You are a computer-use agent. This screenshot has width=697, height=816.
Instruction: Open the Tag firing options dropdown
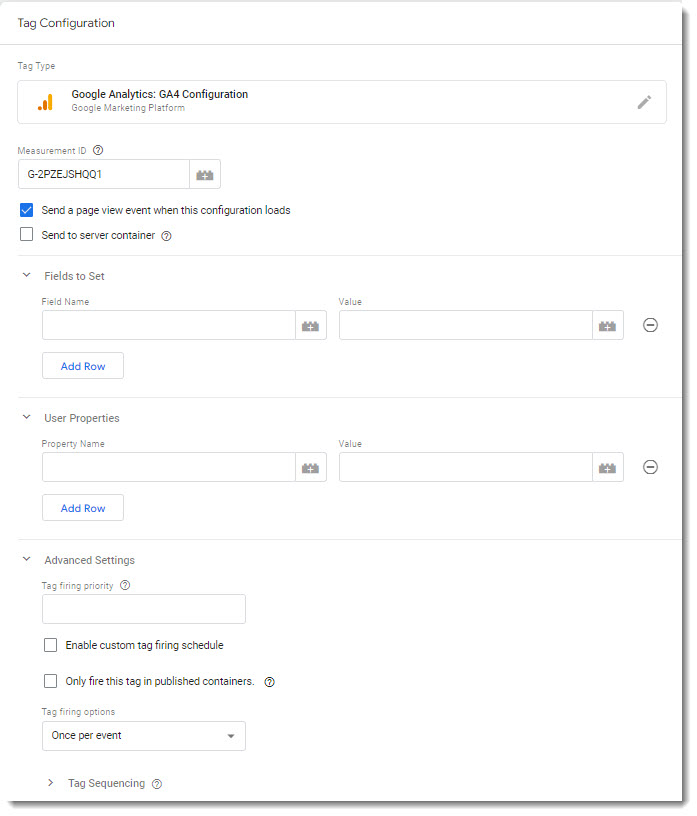click(x=144, y=736)
